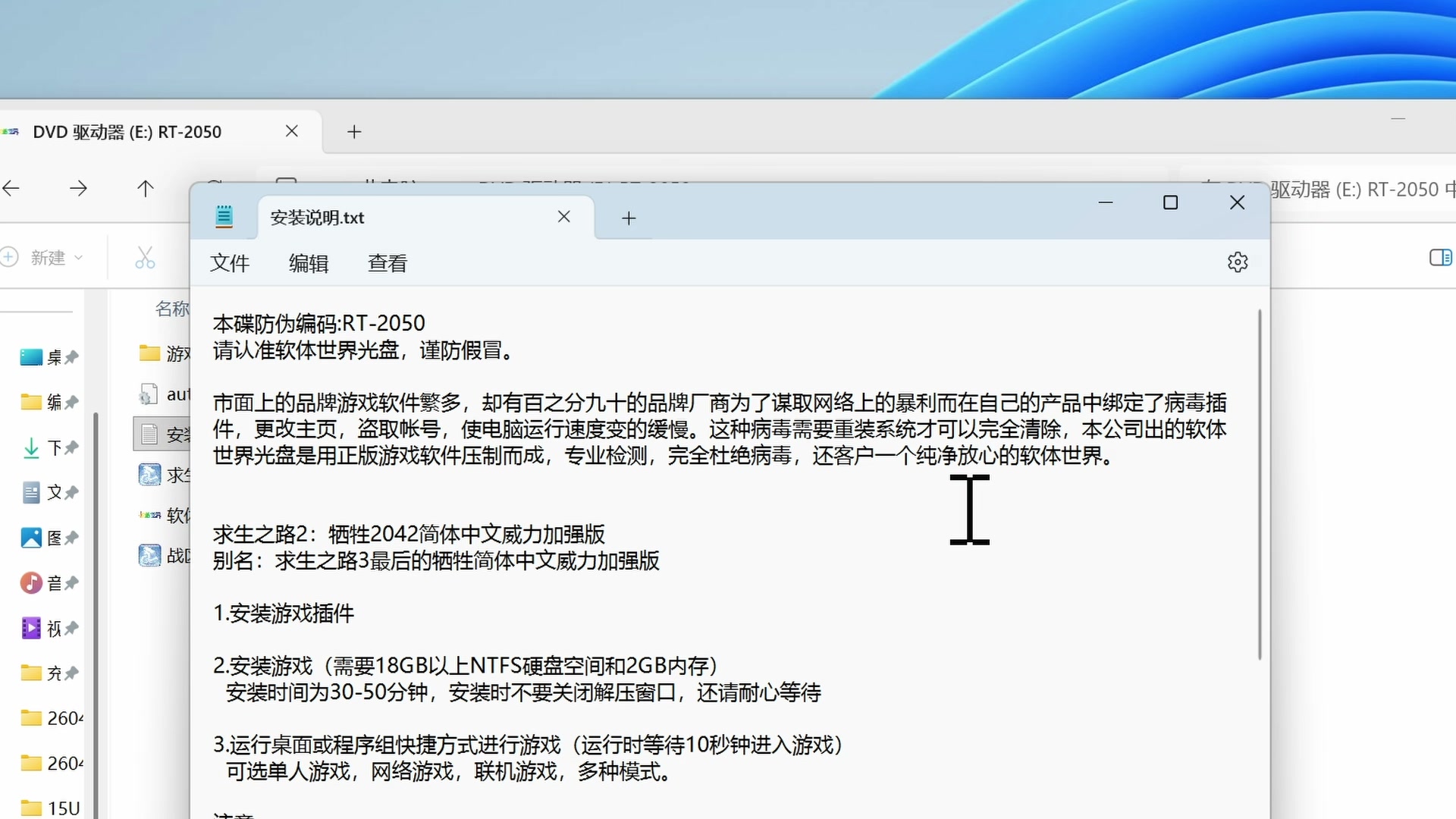
Task: Click the Explorer sidebar scrollbar
Action: [96, 614]
